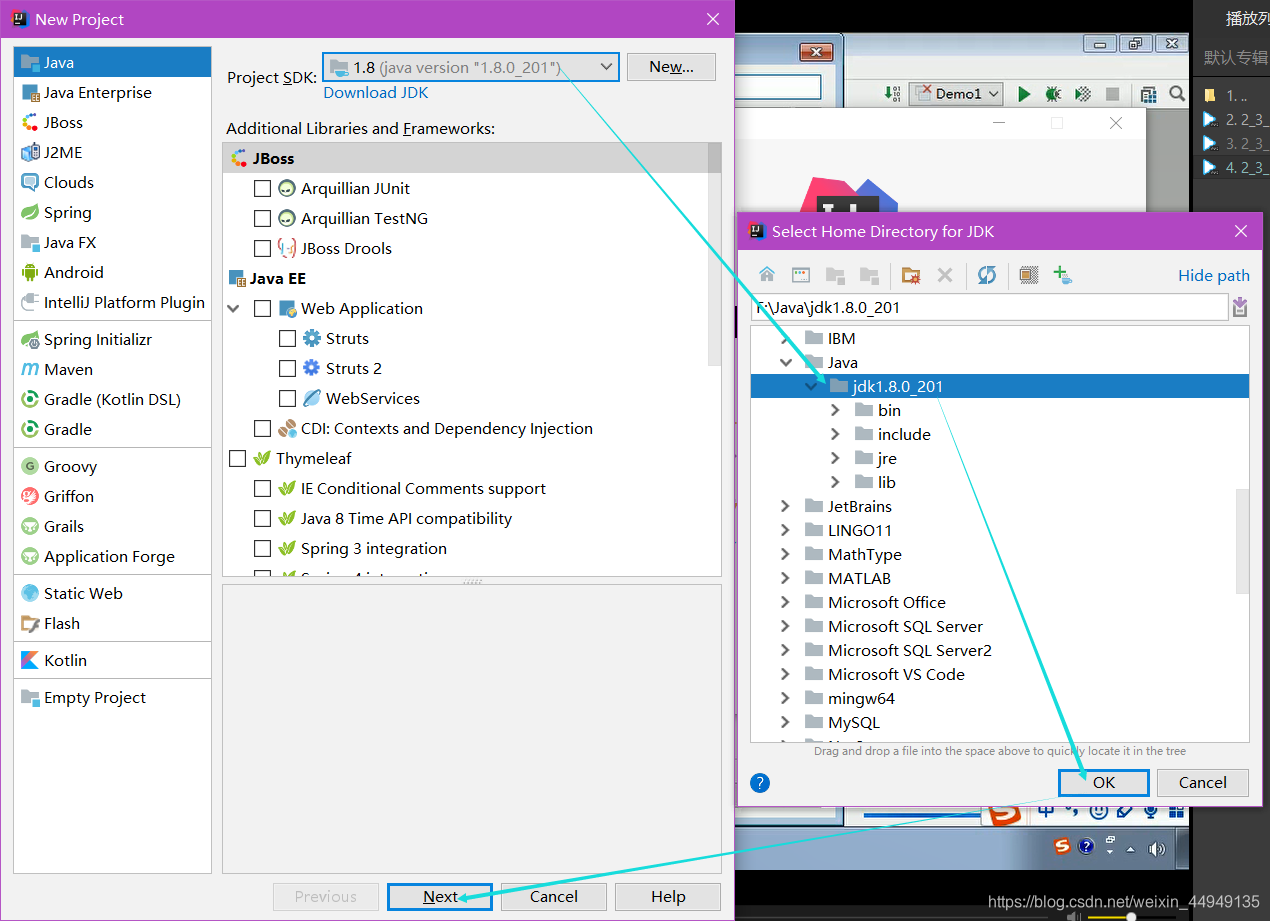Enable Arquillian JUnit checkbox

262,188
